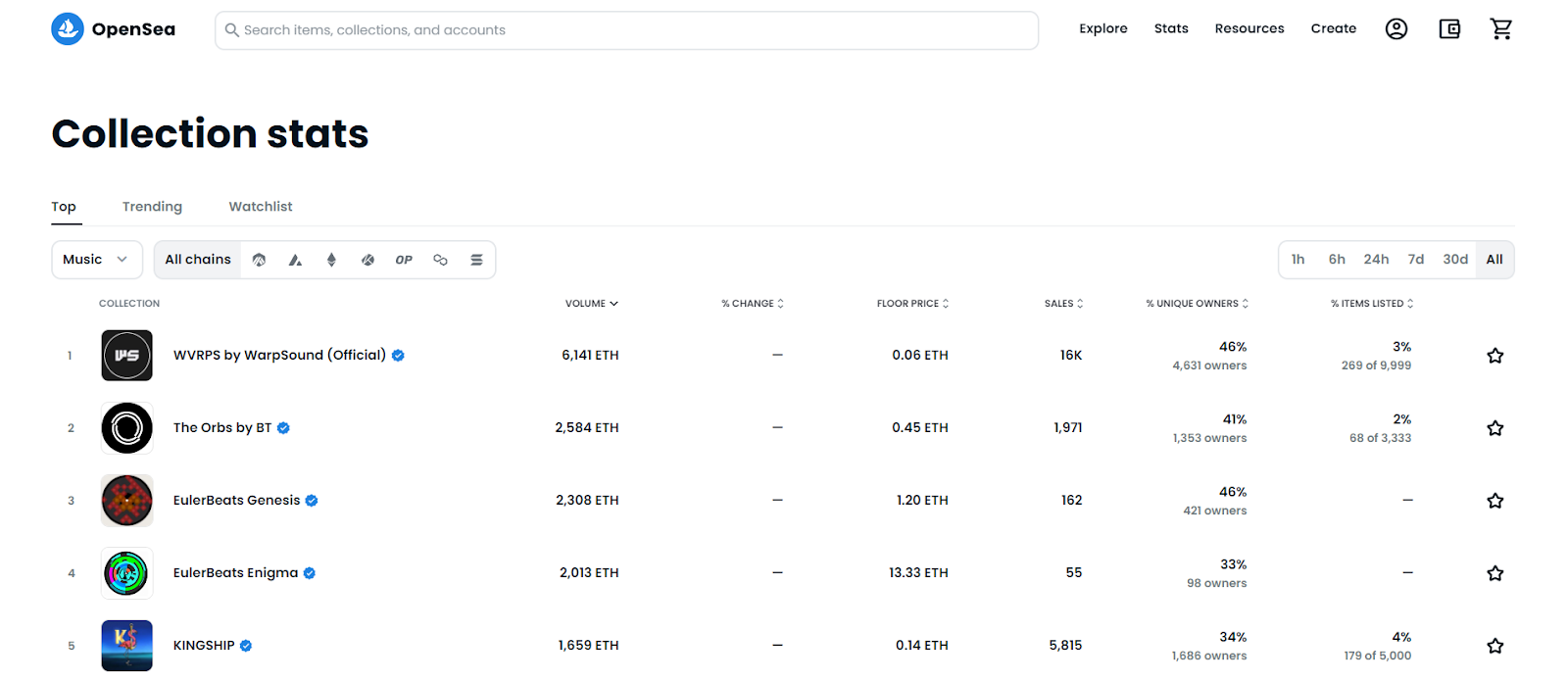1568x682 pixels.
Task: Click the 179 of 5,000 listed text
Action: [x=1378, y=656]
